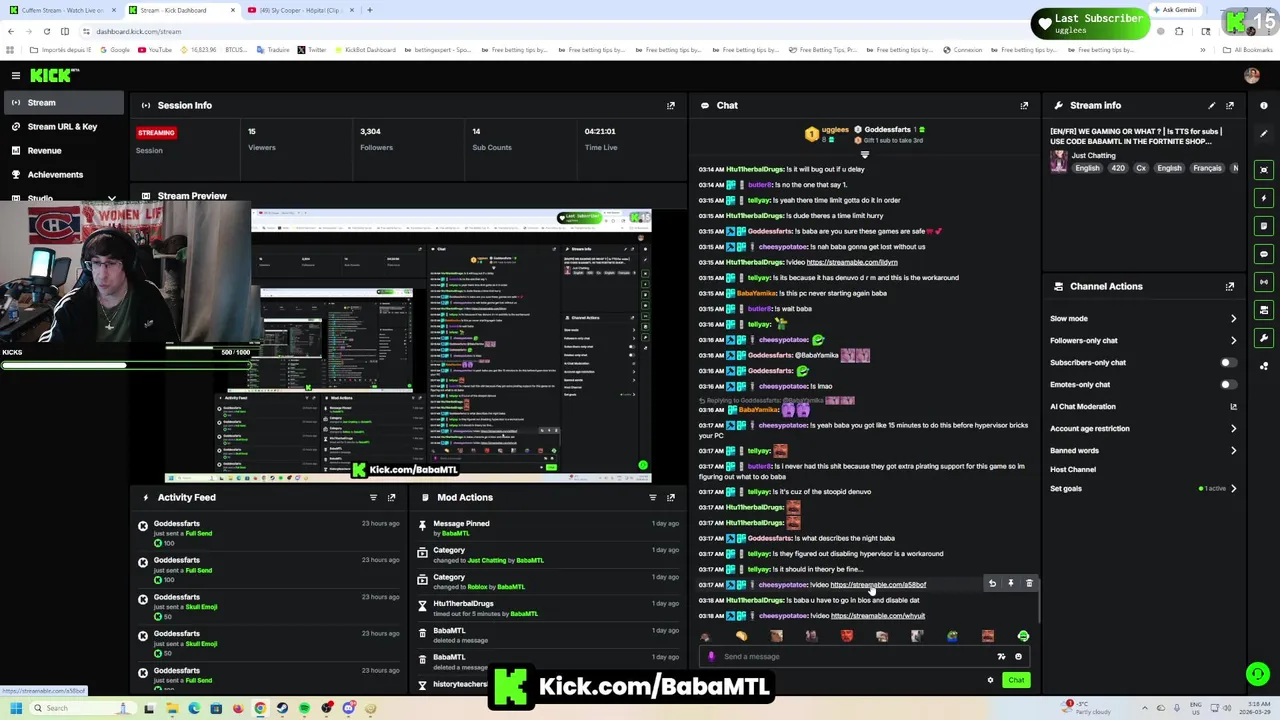Open streamable.com/lidyrn link in chat
The width and height of the screenshot is (1280, 720).
click(852, 262)
